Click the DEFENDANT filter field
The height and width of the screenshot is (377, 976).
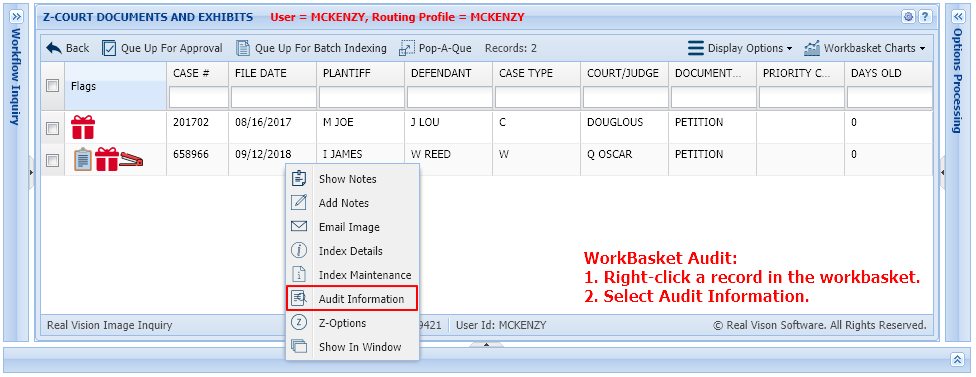[x=449, y=98]
